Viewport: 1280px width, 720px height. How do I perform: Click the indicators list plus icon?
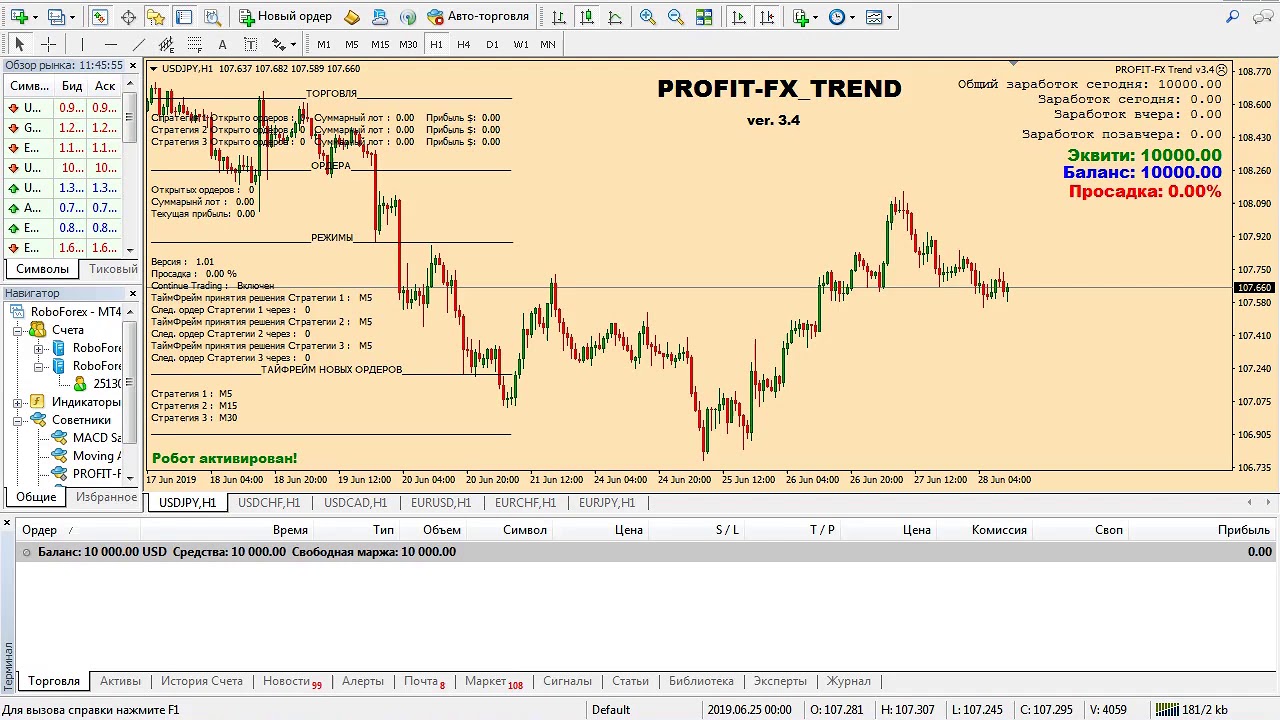point(800,17)
